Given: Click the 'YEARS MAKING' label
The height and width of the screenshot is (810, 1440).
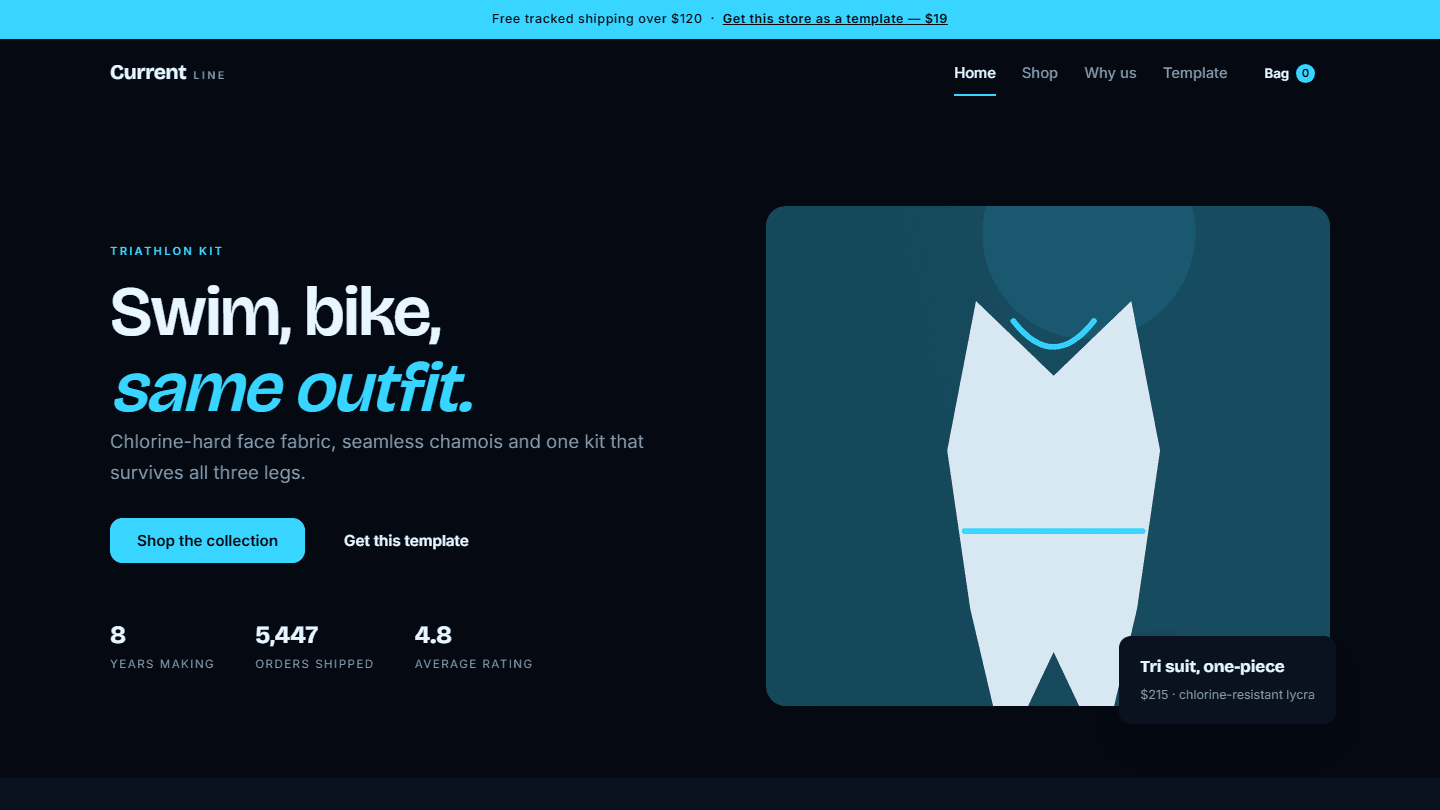Looking at the screenshot, I should coord(162,664).
